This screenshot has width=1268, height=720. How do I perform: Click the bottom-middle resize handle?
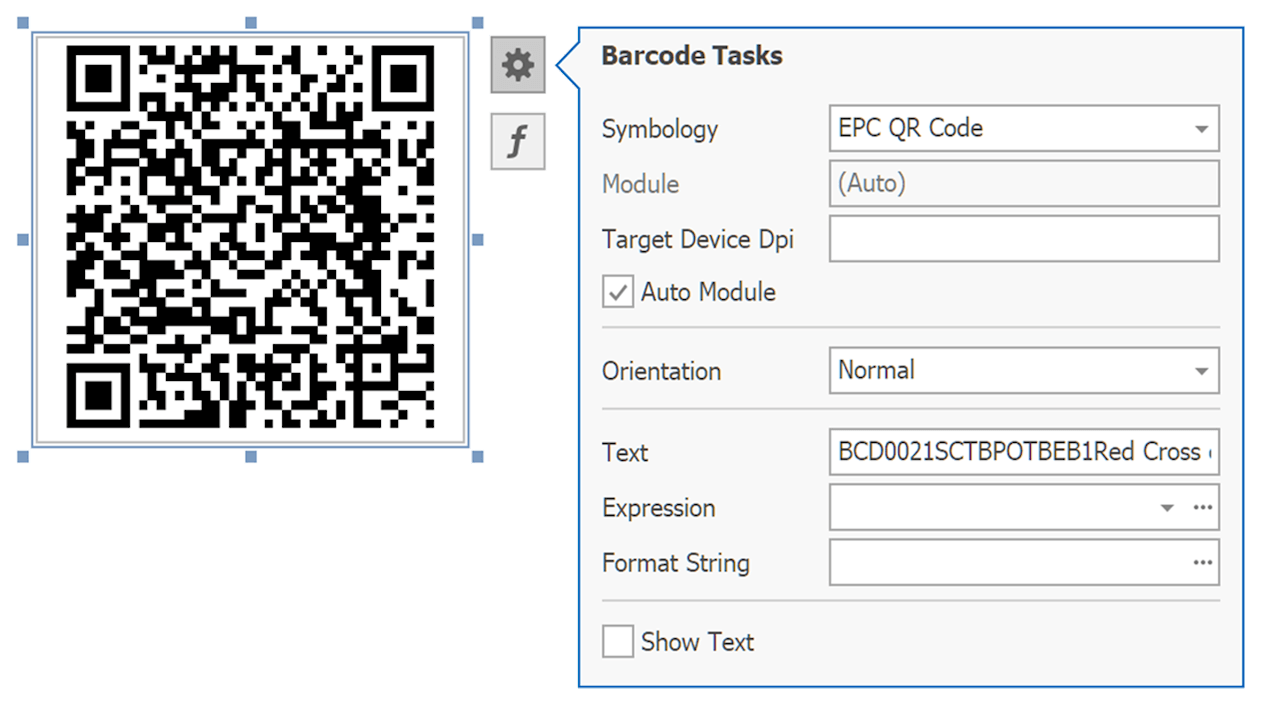[x=251, y=456]
